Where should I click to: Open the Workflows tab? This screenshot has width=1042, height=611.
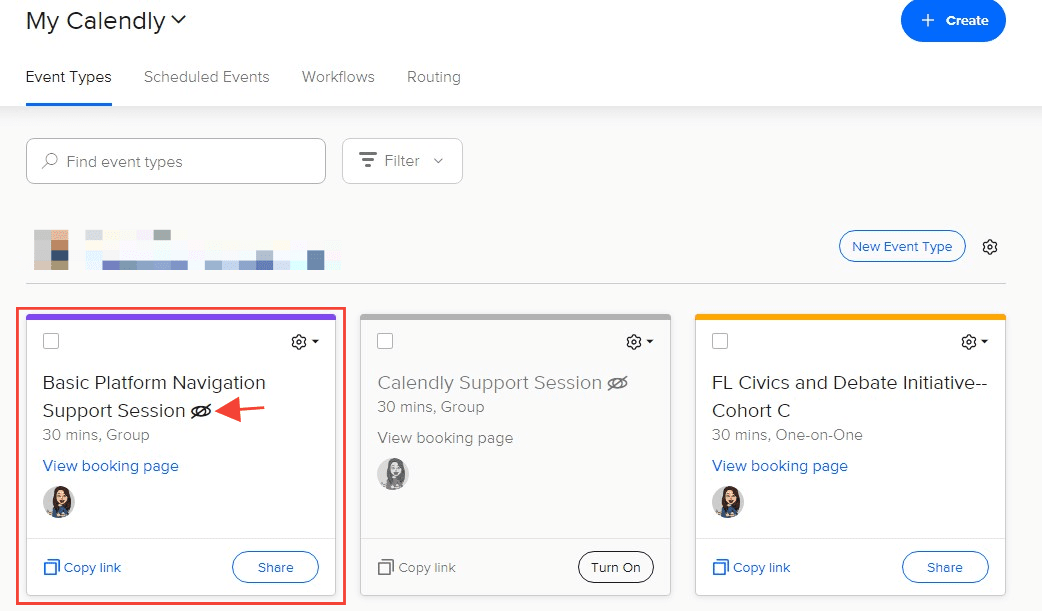[x=338, y=77]
